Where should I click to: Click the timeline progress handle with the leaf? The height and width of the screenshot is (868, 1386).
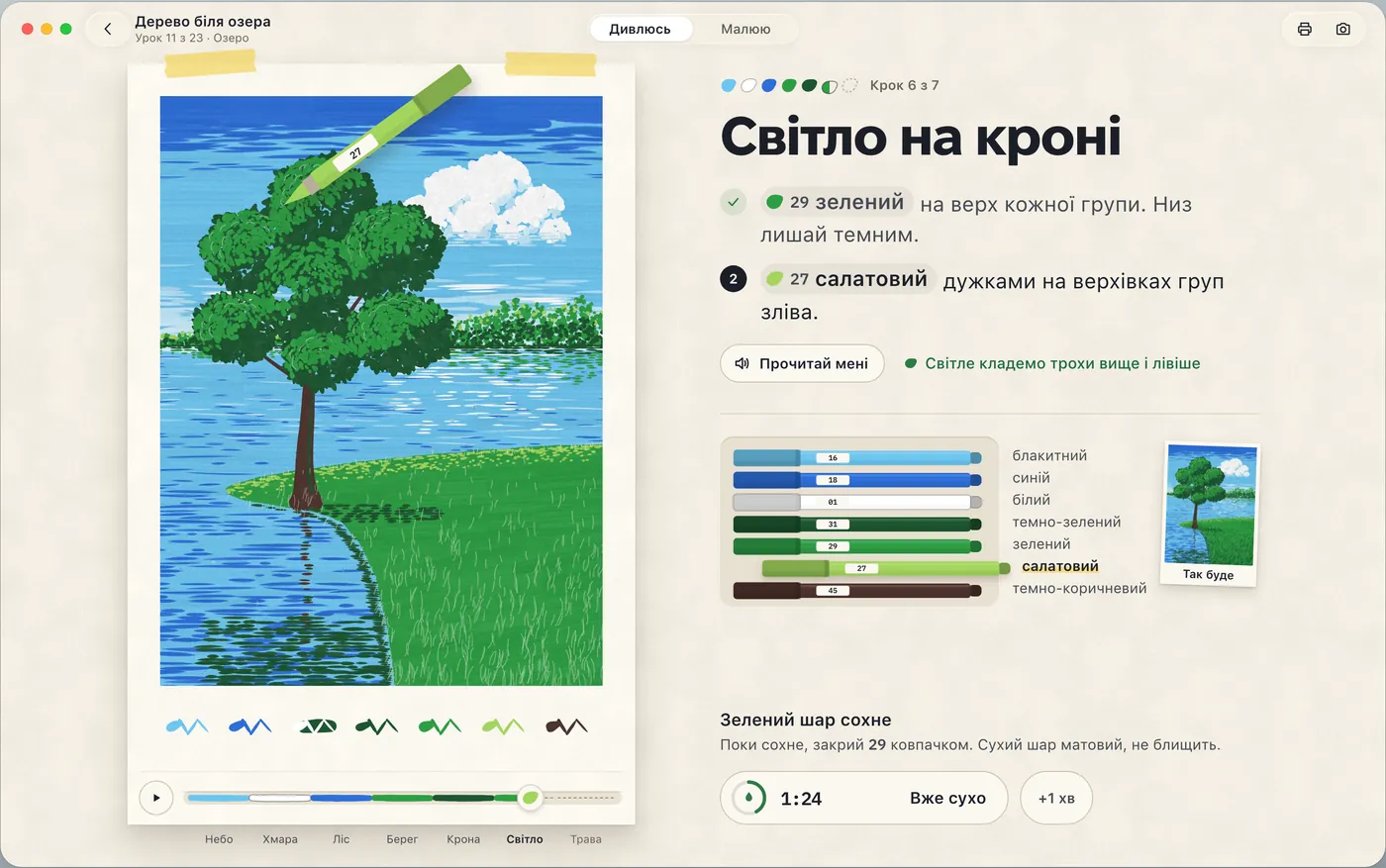[531, 798]
